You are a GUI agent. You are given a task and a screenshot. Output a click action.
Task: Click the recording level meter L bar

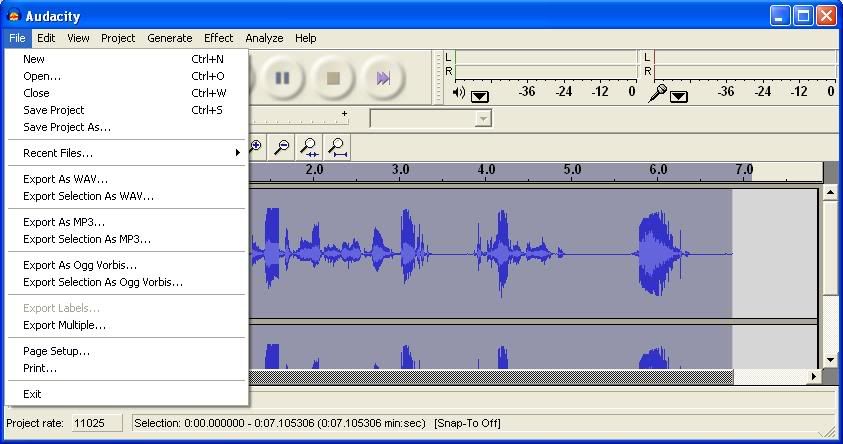[x=745, y=57]
